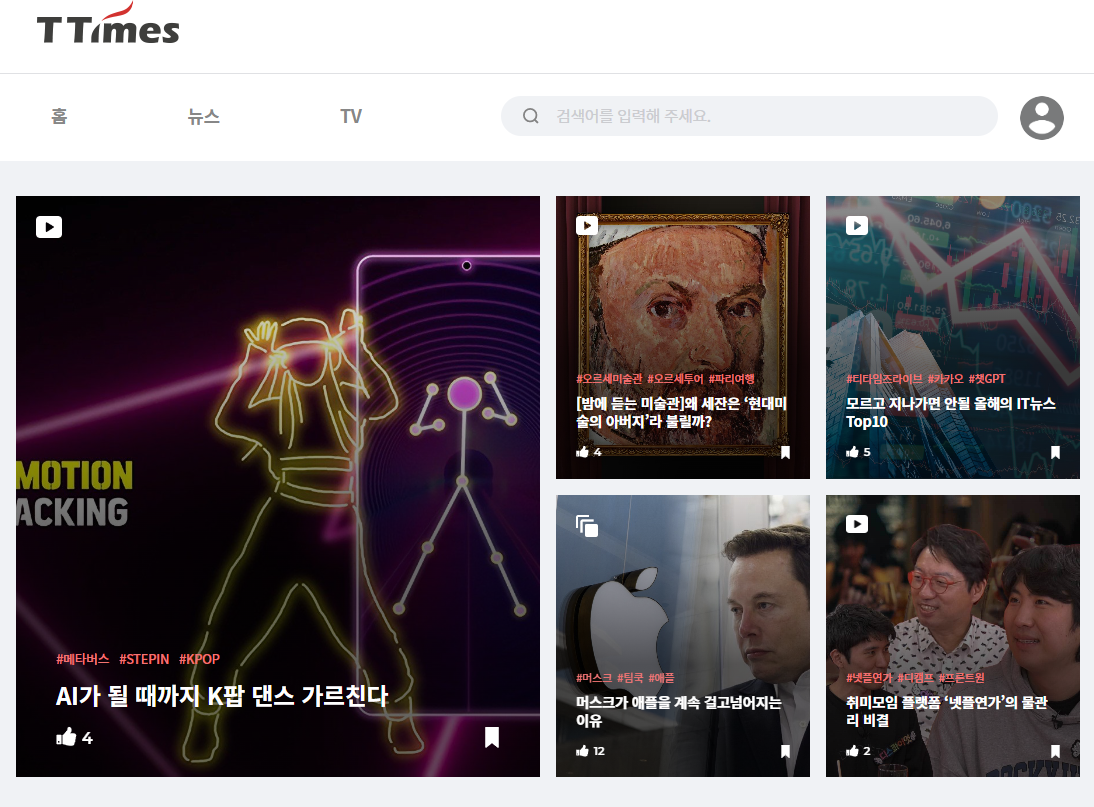The height and width of the screenshot is (807, 1094).
Task: Like the 머스크 애플 article
Action: point(583,751)
